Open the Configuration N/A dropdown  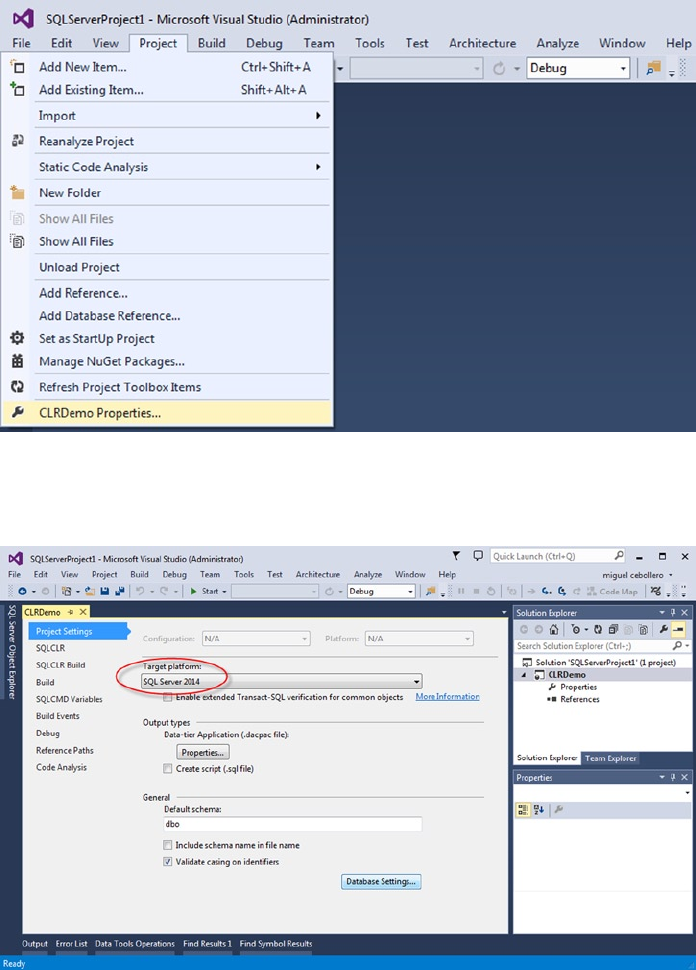[256, 638]
